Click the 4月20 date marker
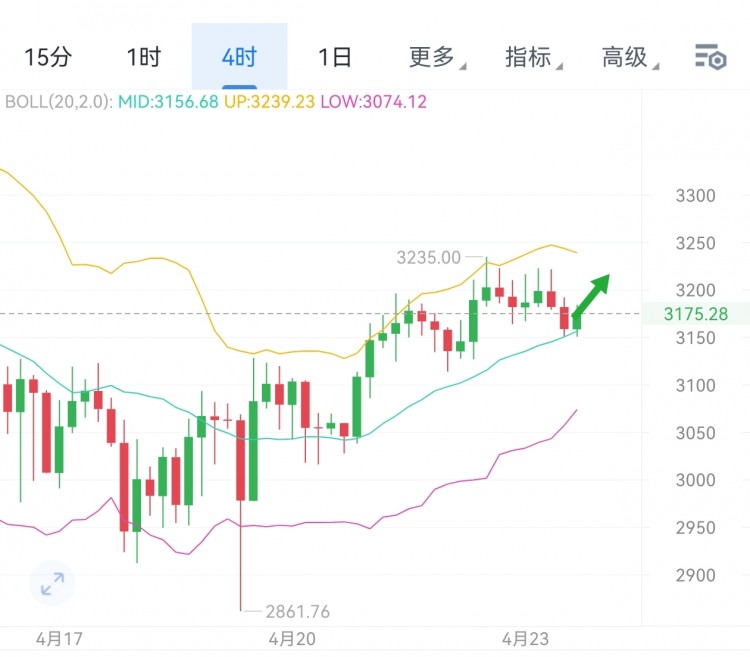 (293, 638)
